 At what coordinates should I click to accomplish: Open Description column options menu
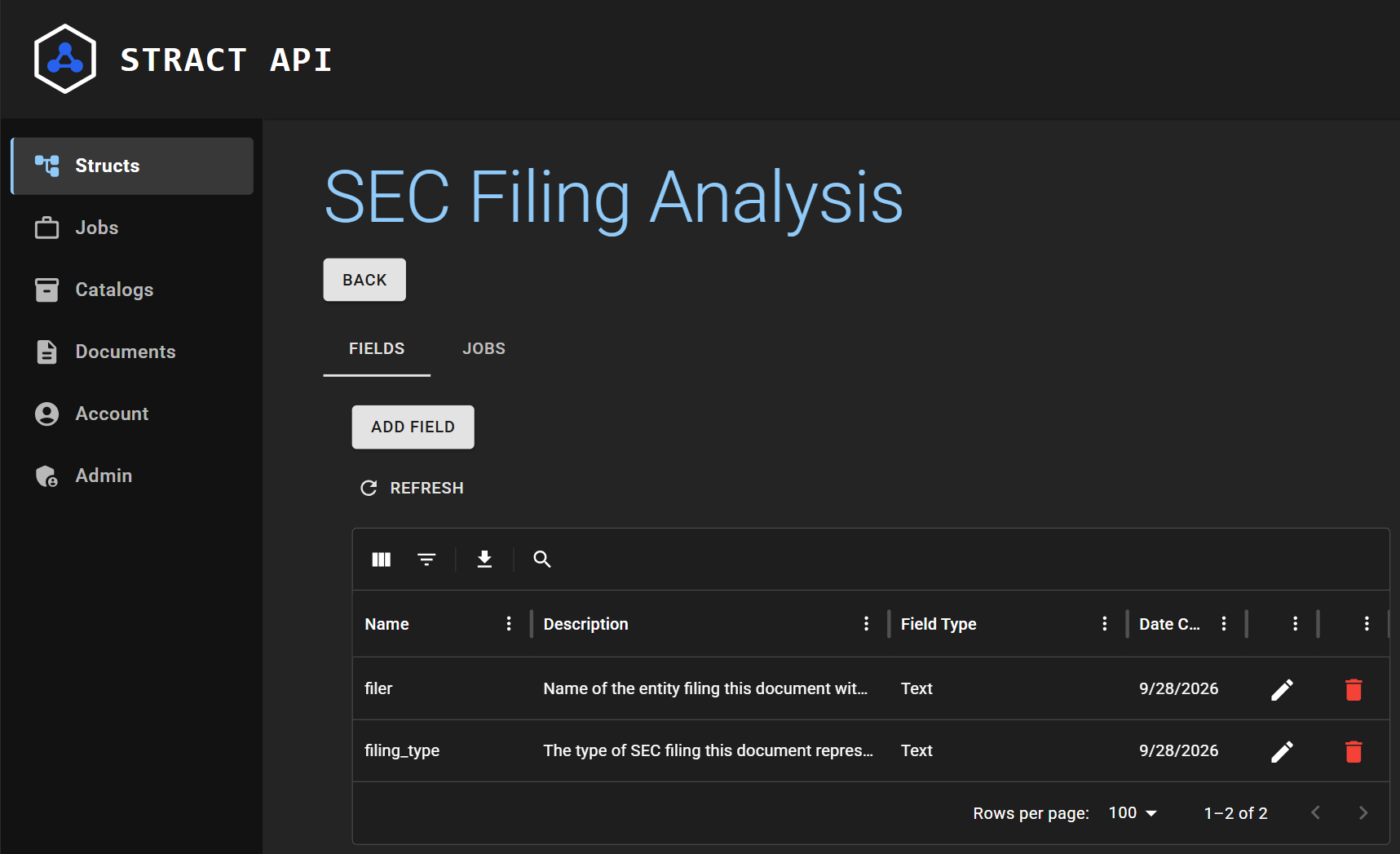[x=866, y=624]
